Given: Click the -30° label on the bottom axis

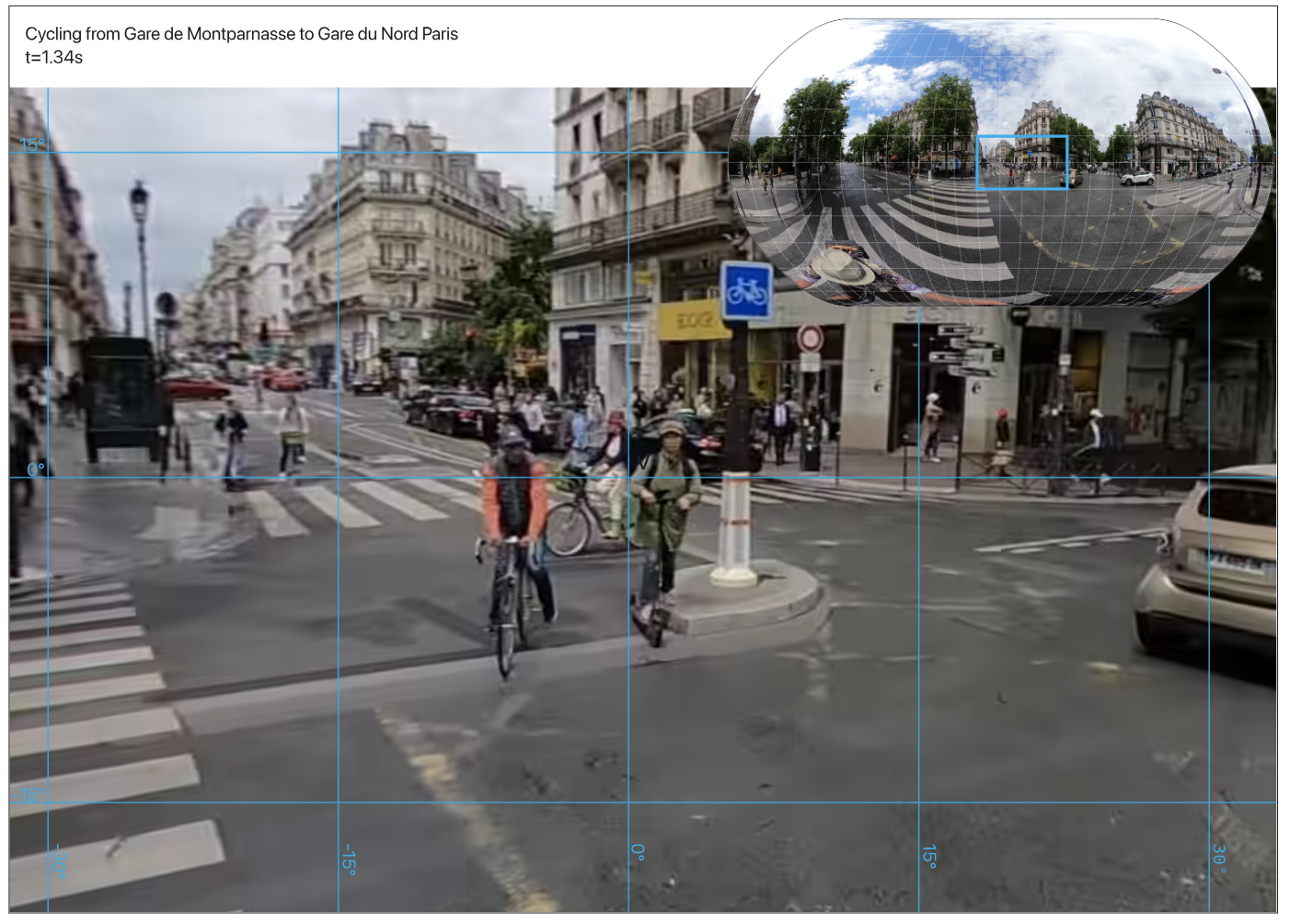Looking at the screenshot, I should click(x=60, y=861).
